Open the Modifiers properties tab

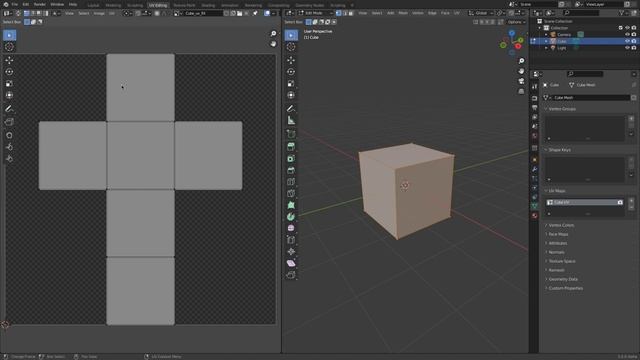pos(535,169)
